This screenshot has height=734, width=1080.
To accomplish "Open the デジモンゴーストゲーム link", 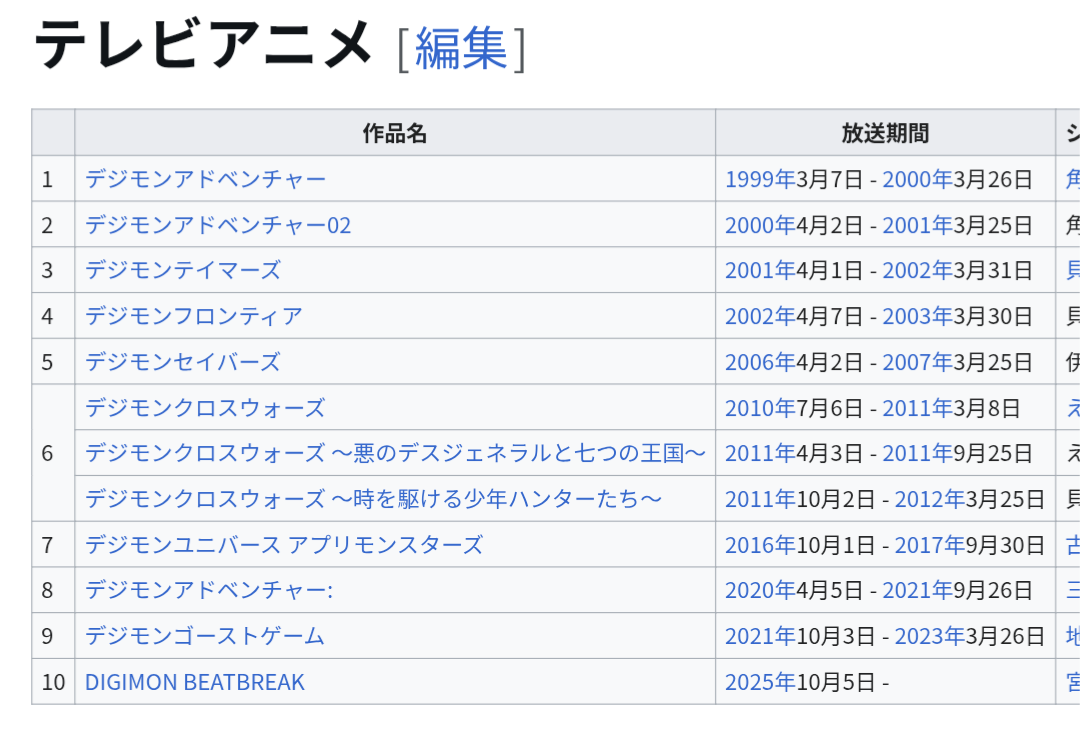I will tap(205, 636).
